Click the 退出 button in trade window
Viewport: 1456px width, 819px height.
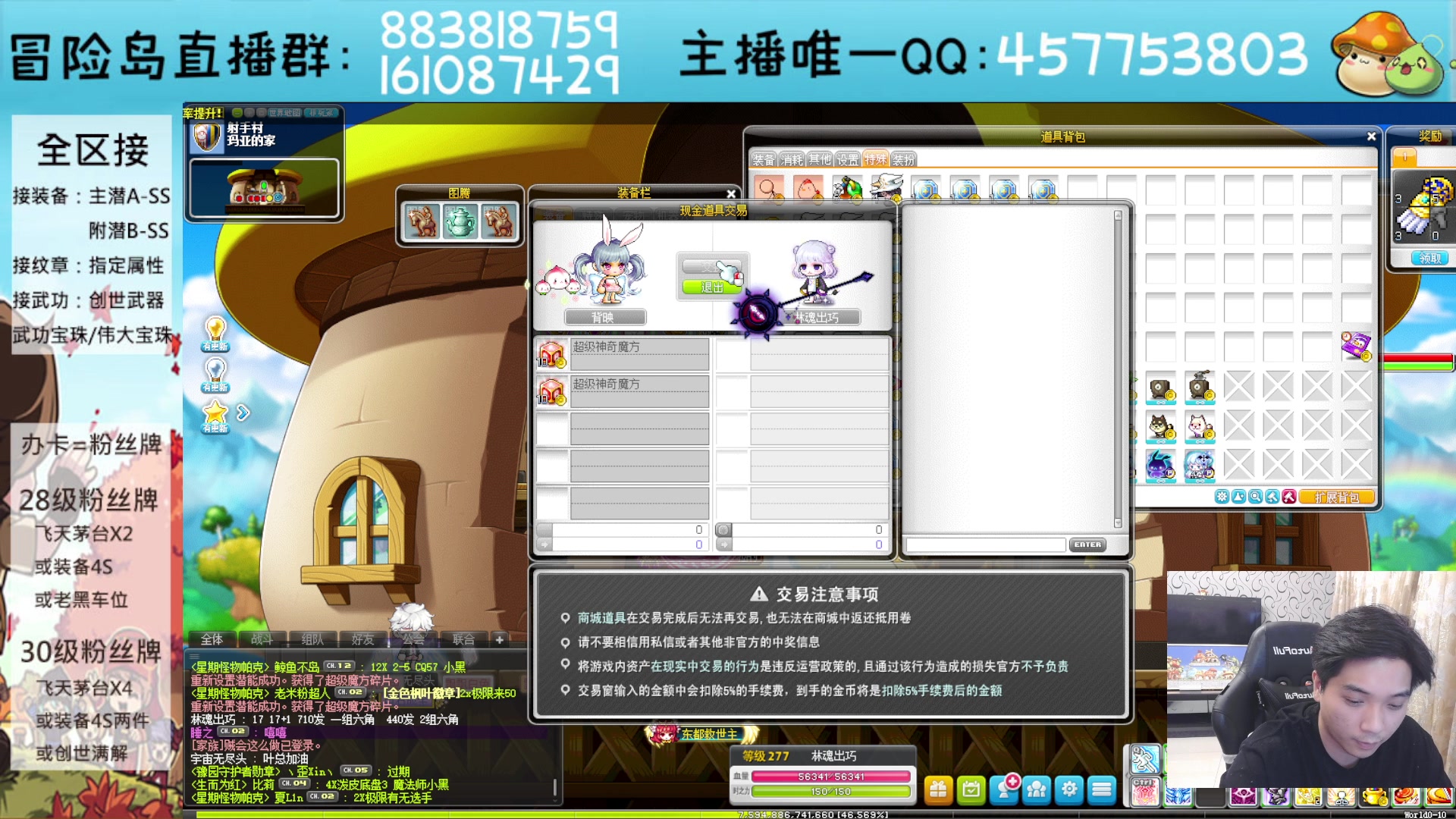[x=712, y=287]
